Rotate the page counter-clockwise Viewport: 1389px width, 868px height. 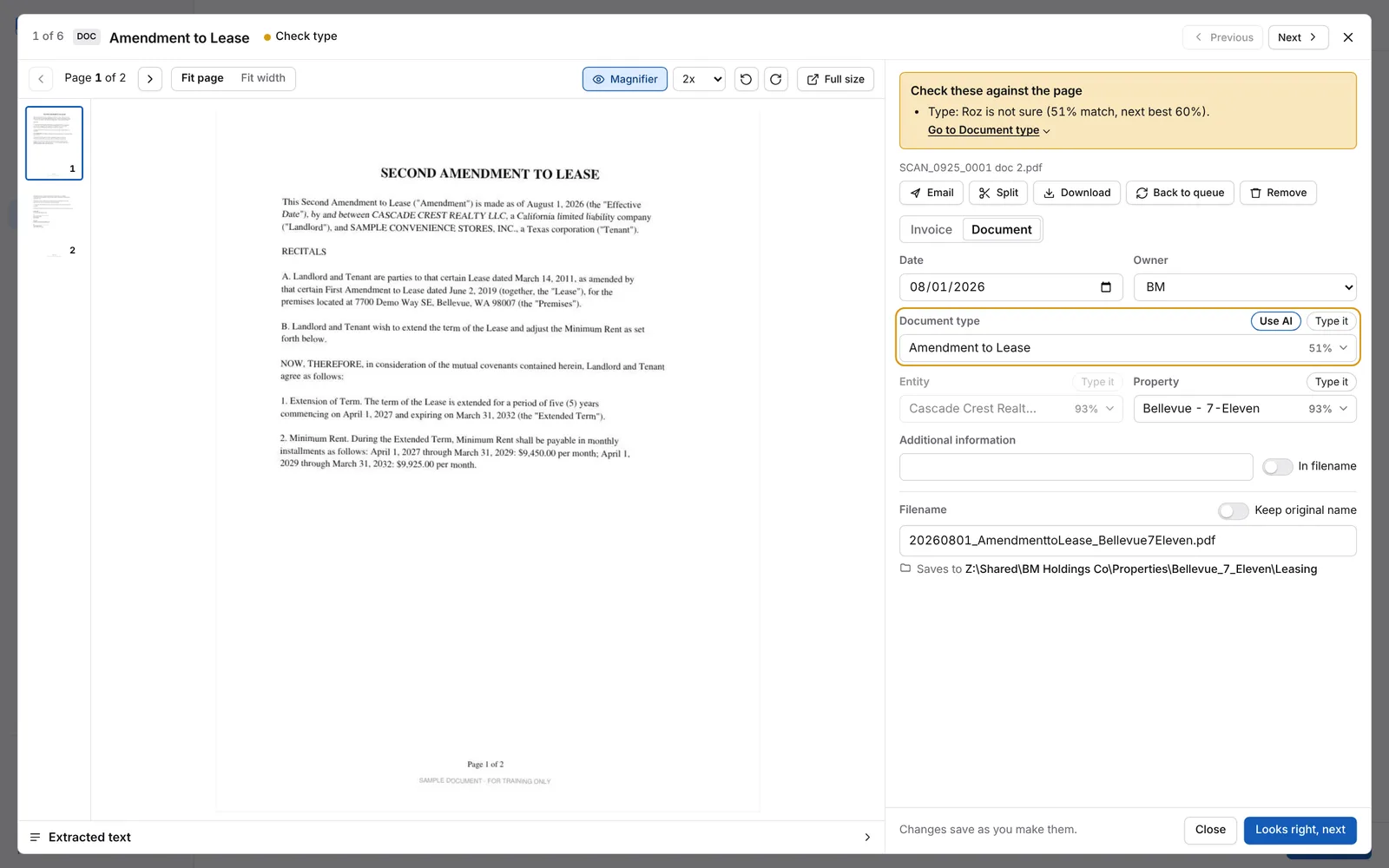point(746,79)
